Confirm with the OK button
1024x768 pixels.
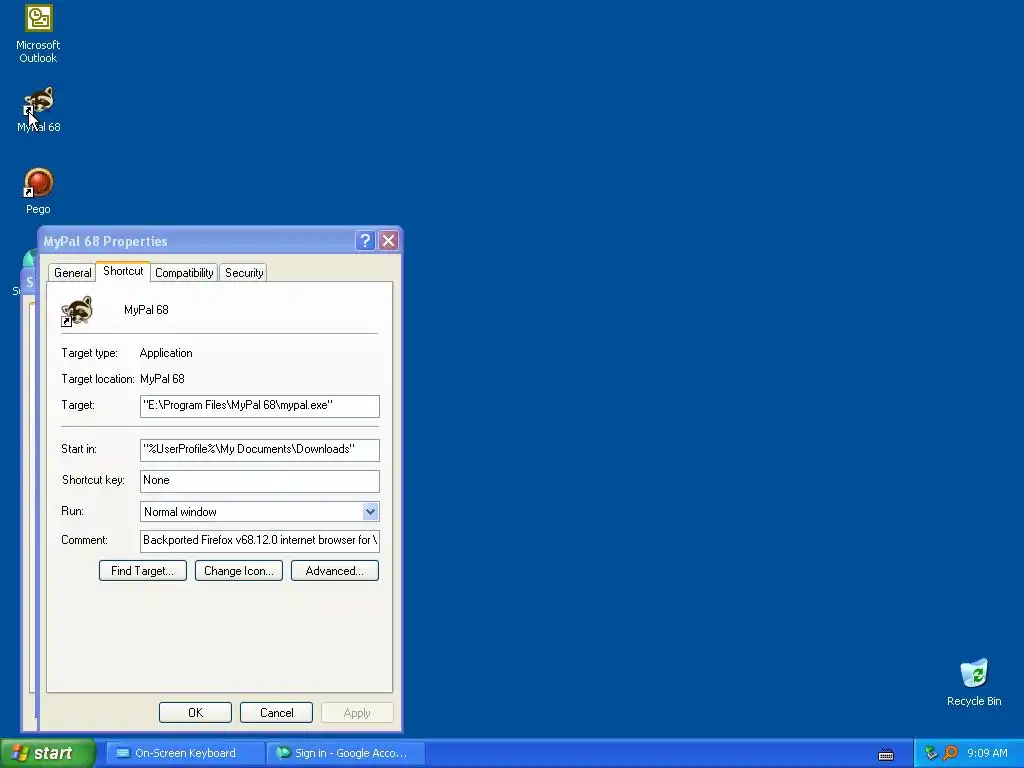tap(195, 712)
